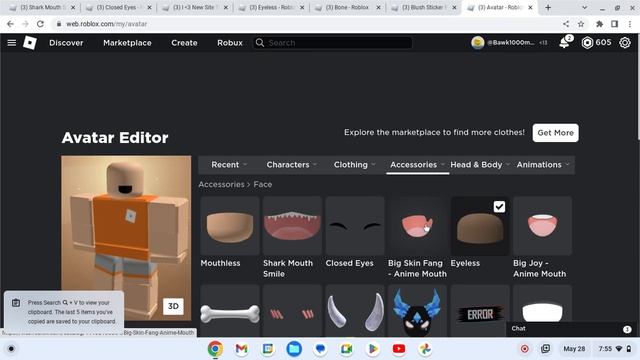Open YouTube from the shelf
This screenshot has width=640, height=360.
coord(399,349)
